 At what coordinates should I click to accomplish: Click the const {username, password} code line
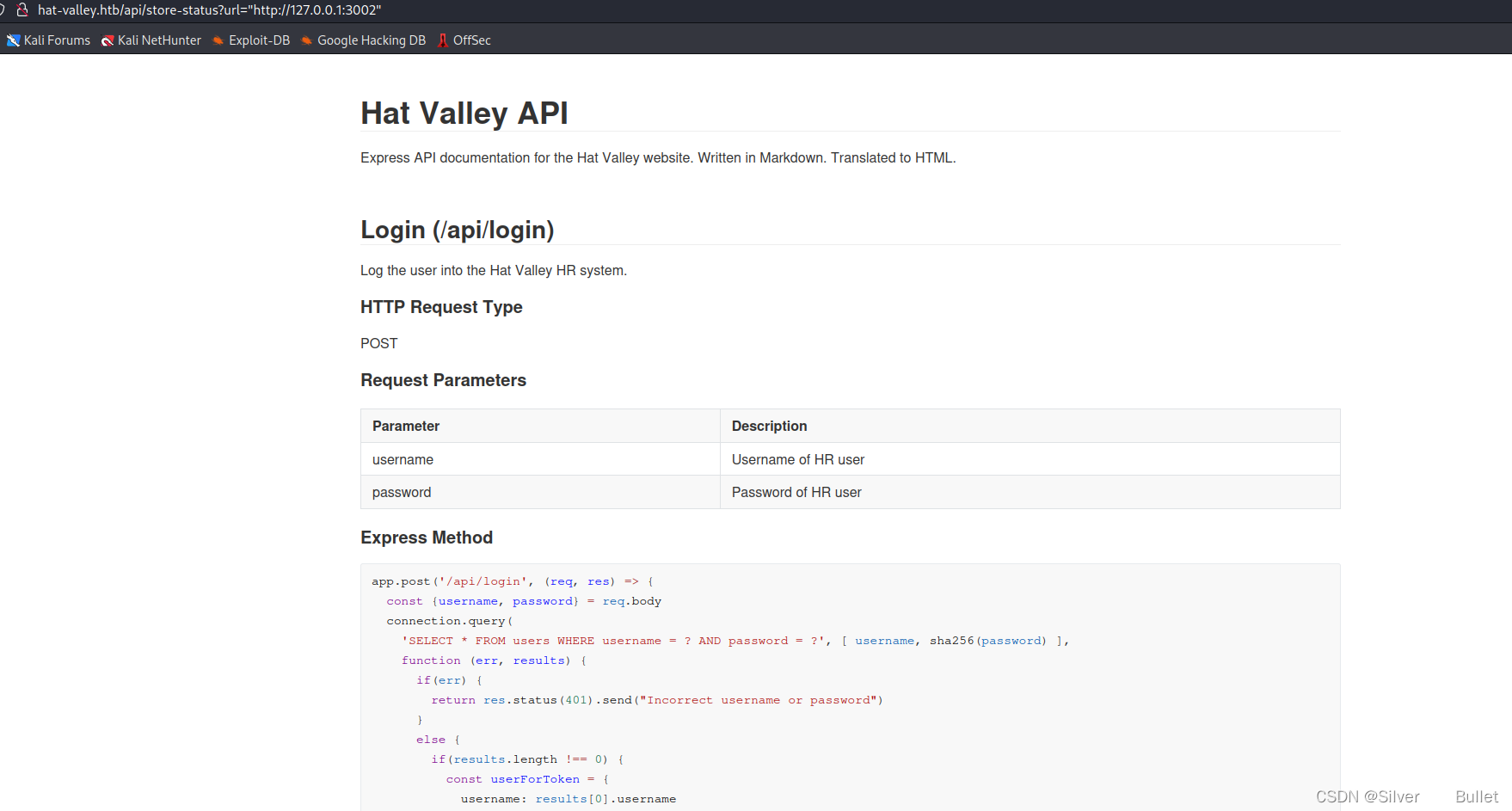point(524,601)
